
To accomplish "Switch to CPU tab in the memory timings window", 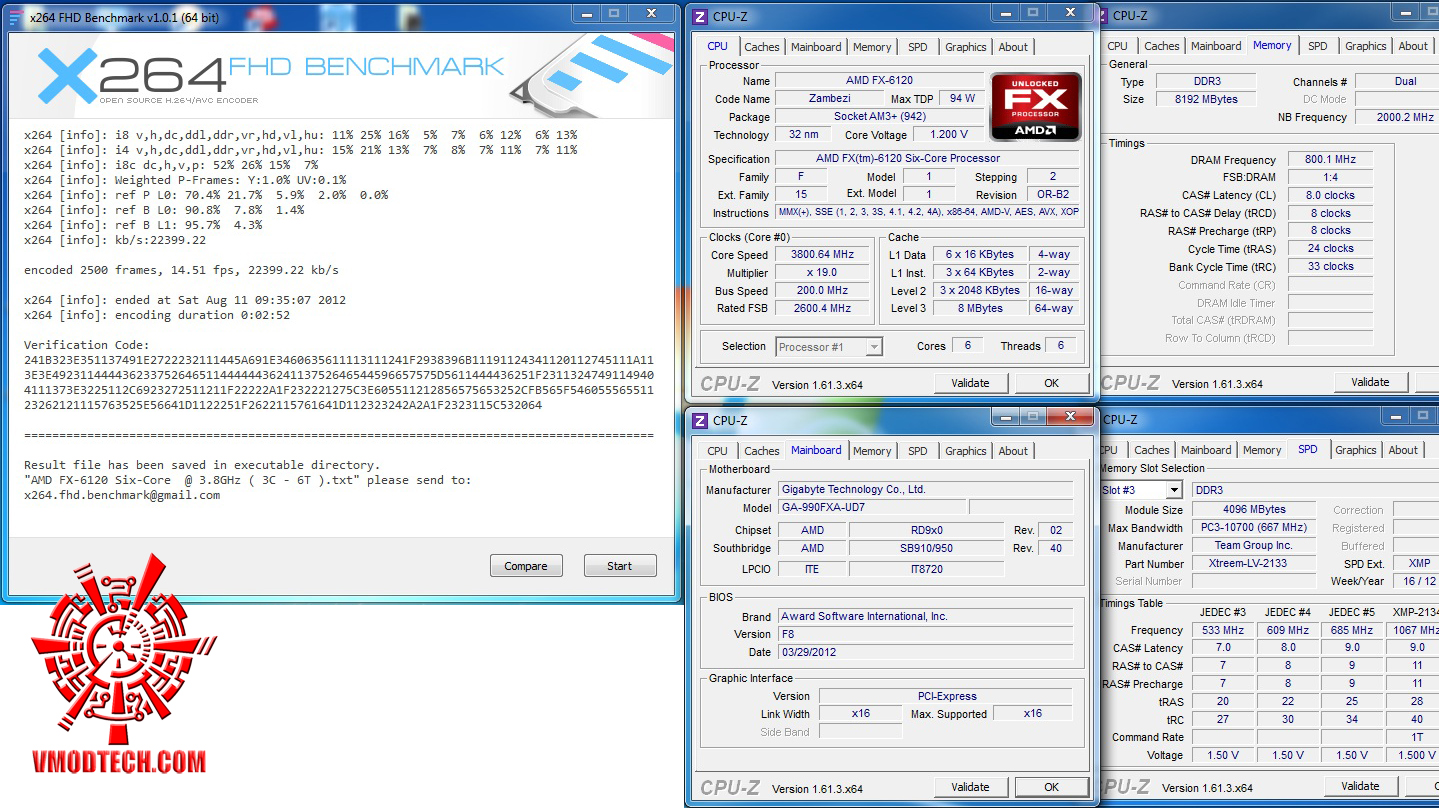I will coord(1117,46).
